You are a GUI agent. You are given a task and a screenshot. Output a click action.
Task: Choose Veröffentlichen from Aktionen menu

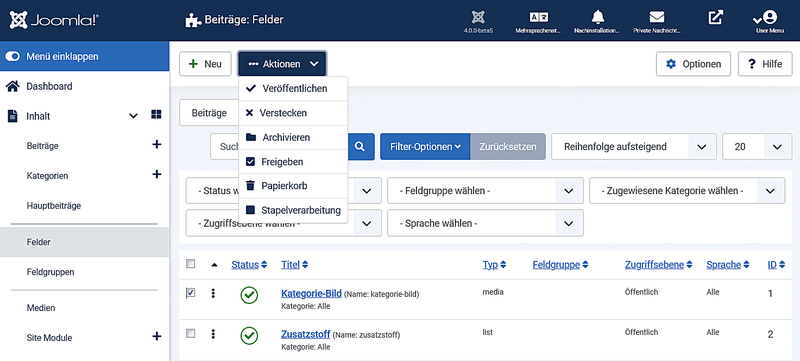click(x=293, y=89)
